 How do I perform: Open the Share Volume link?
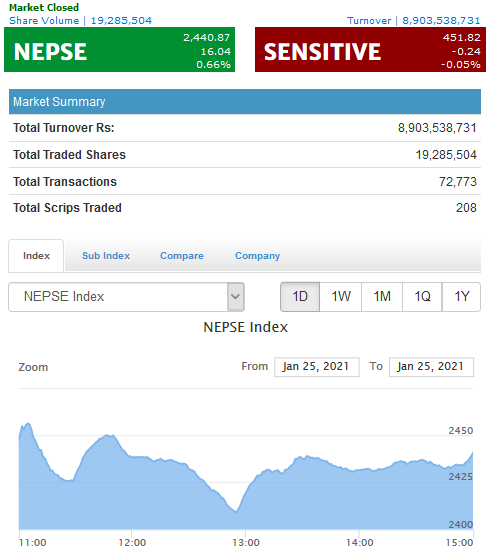pos(81,20)
